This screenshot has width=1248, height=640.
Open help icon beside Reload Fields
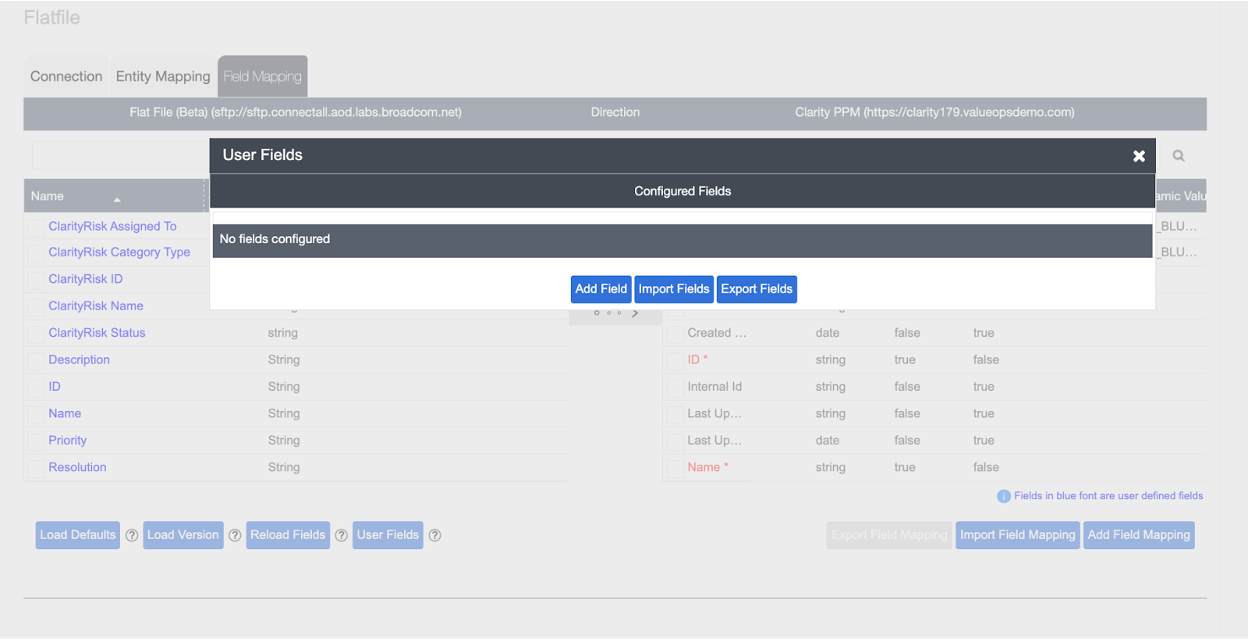[x=341, y=535]
